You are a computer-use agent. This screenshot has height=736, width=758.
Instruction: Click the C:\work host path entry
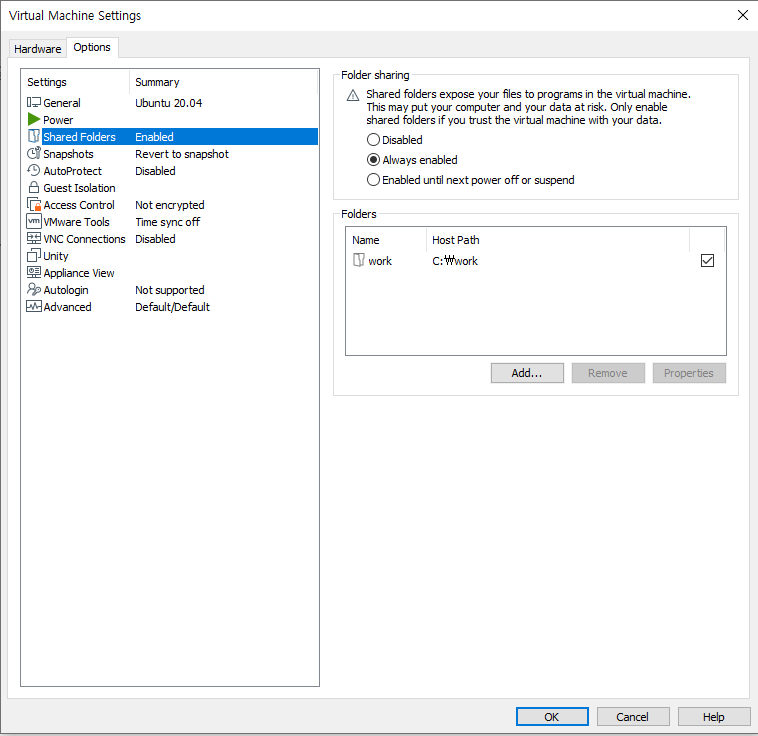point(455,261)
